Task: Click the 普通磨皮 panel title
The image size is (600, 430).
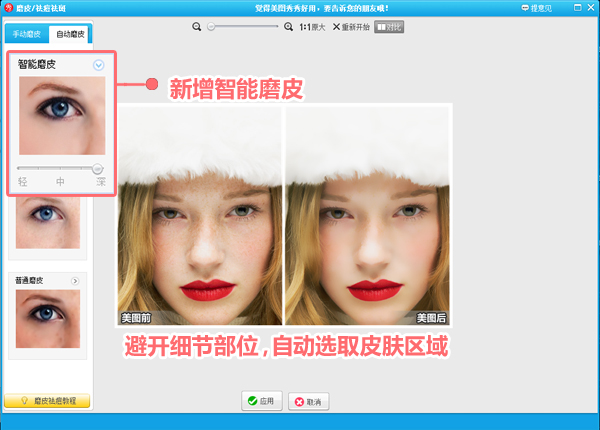Action: (29, 280)
